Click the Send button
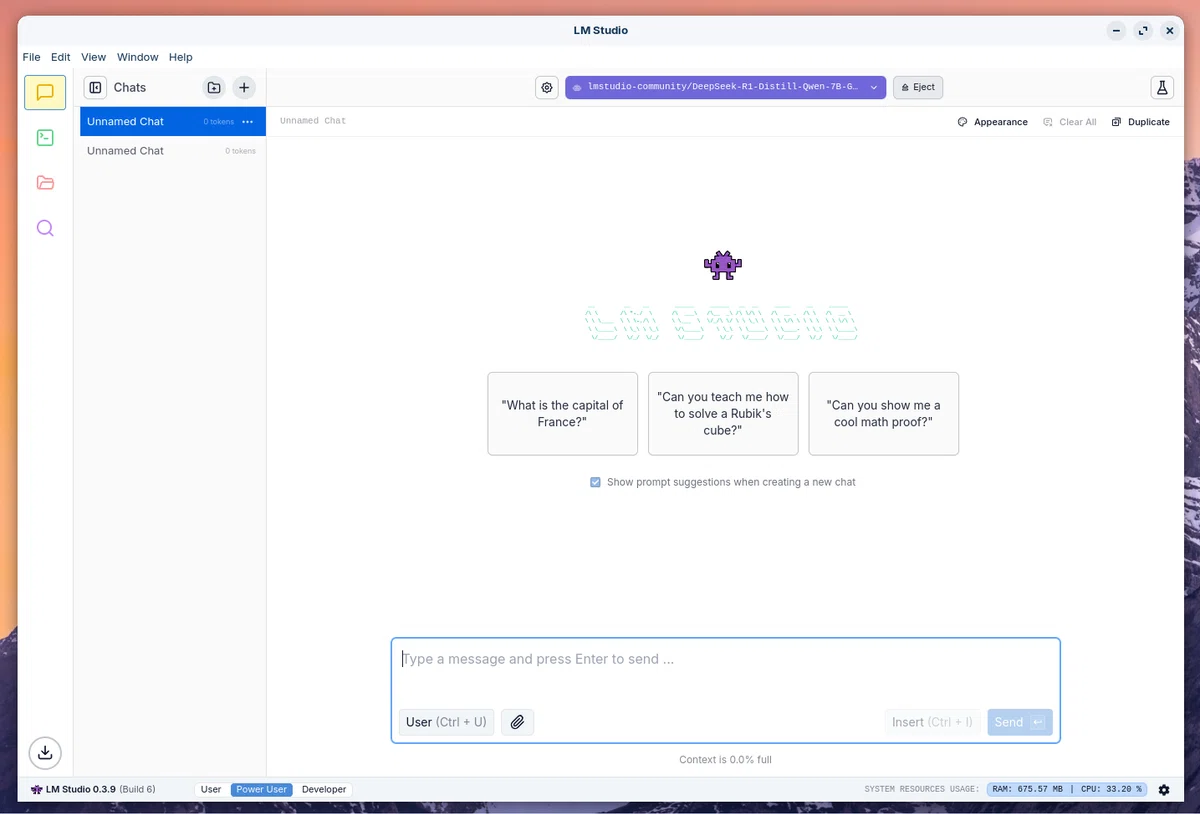The image size is (1200, 814). (x=1020, y=722)
